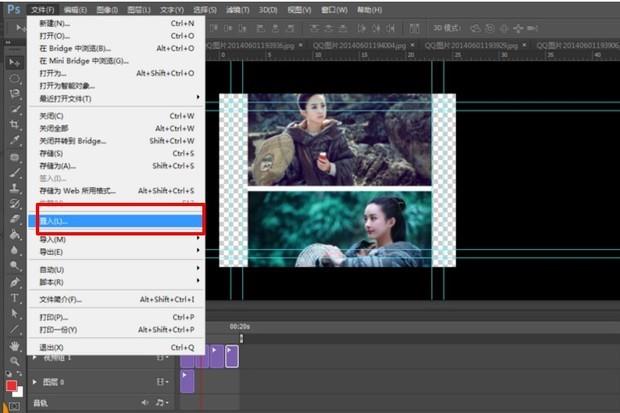Choose 存储为 Web 所用格式... entry

coord(117,191)
